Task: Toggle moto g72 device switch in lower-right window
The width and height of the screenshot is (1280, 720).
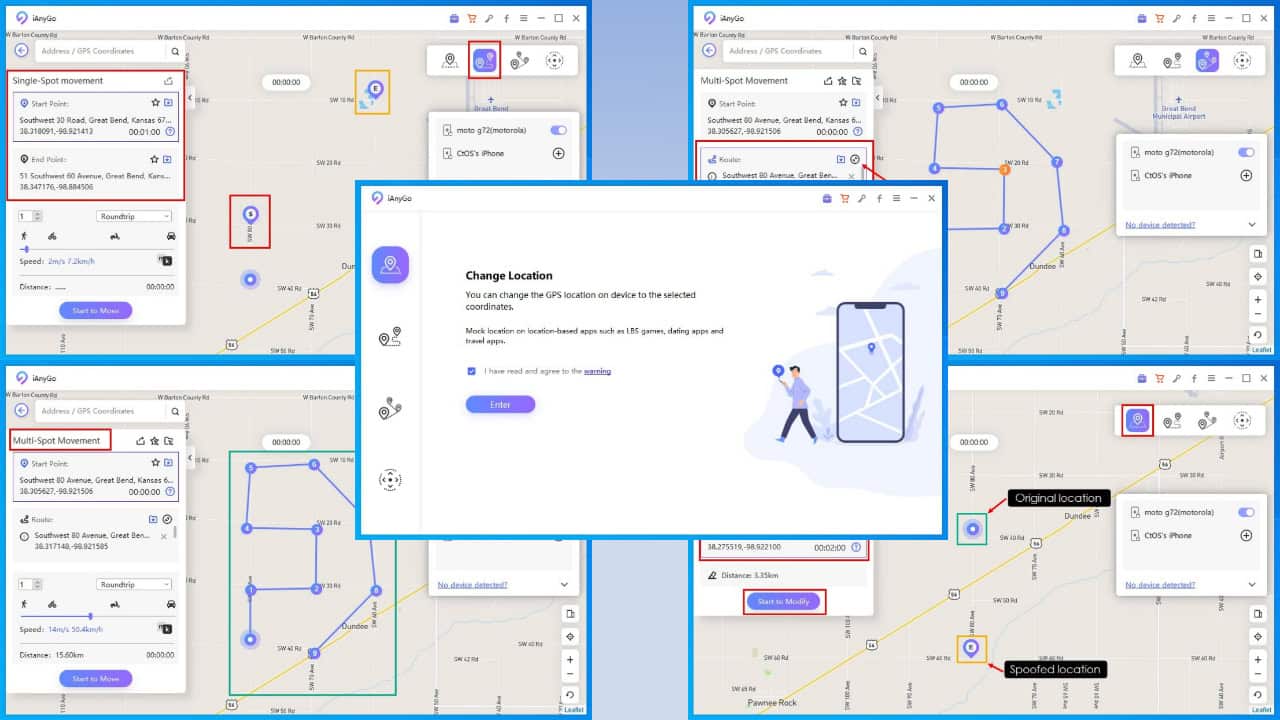Action: point(1246,512)
